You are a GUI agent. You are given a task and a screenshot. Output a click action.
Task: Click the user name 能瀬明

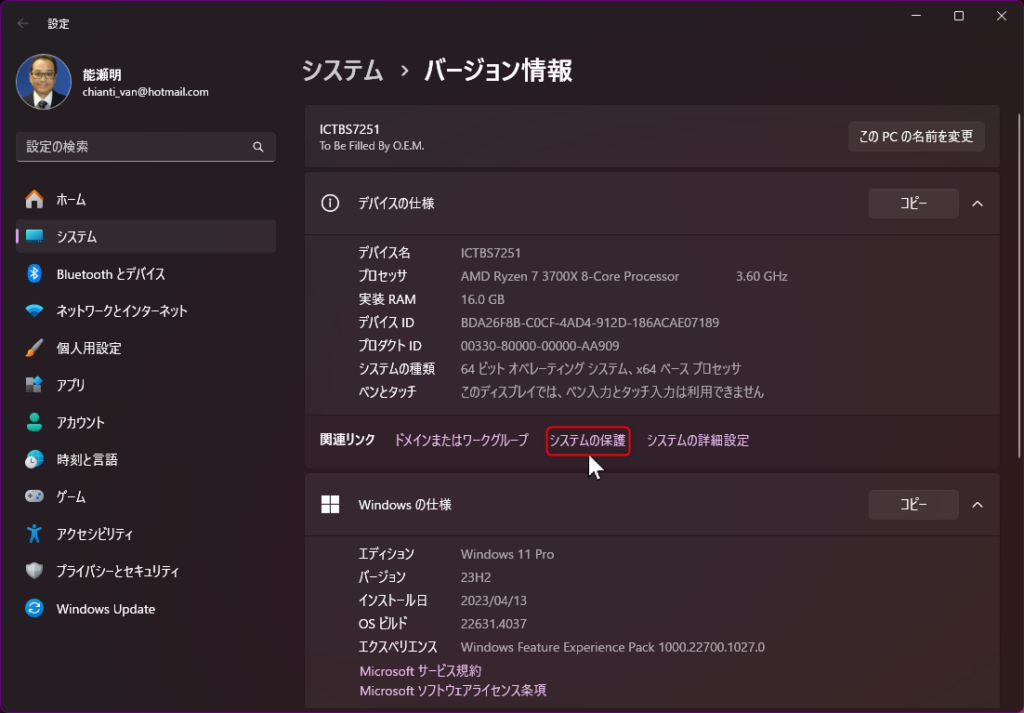102,74
